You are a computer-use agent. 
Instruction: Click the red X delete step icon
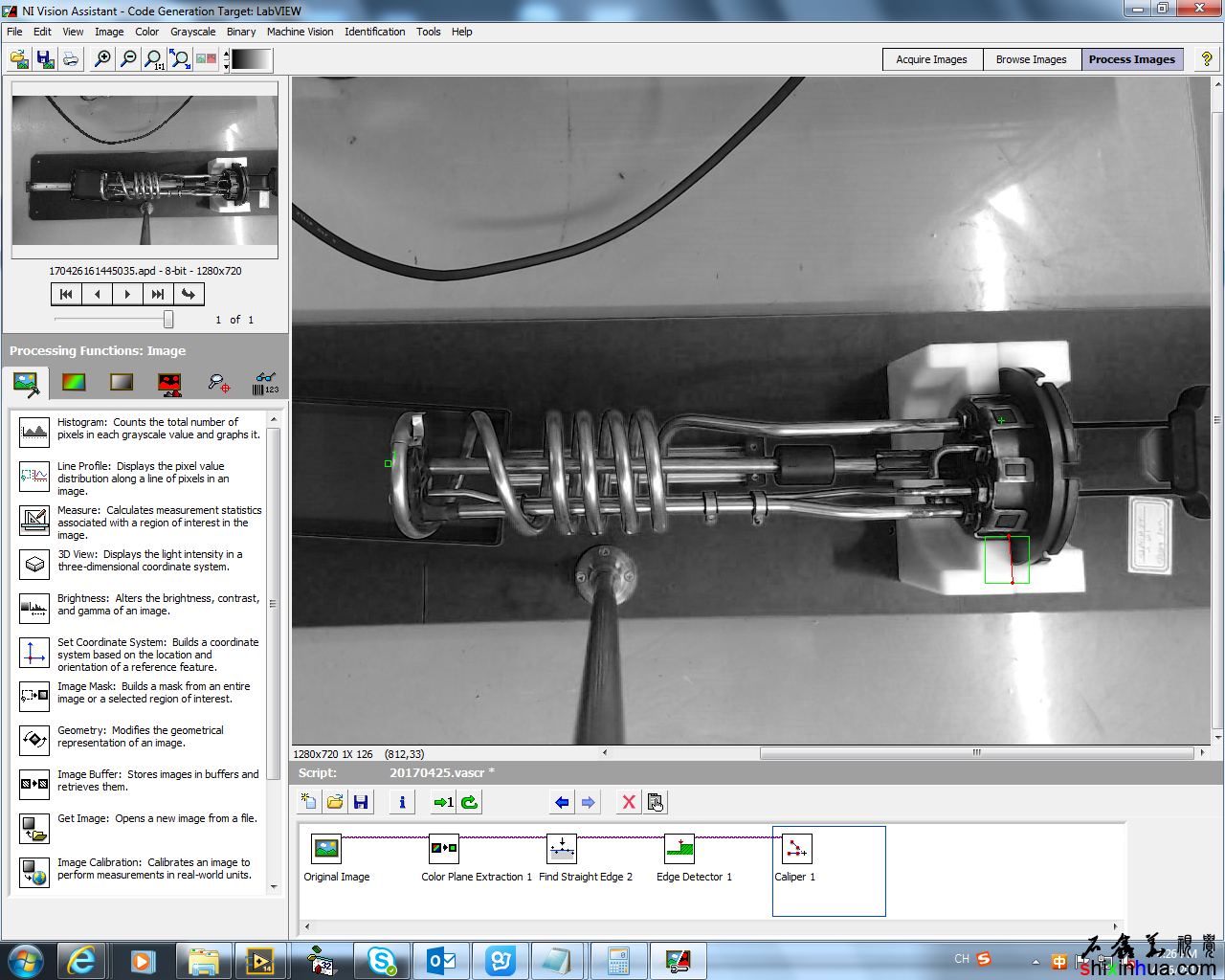point(629,802)
